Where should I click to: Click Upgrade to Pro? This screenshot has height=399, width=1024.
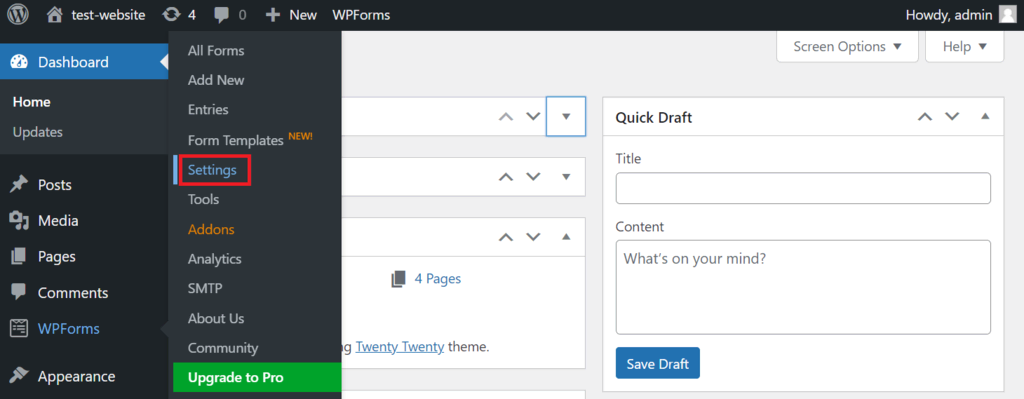coord(257,377)
